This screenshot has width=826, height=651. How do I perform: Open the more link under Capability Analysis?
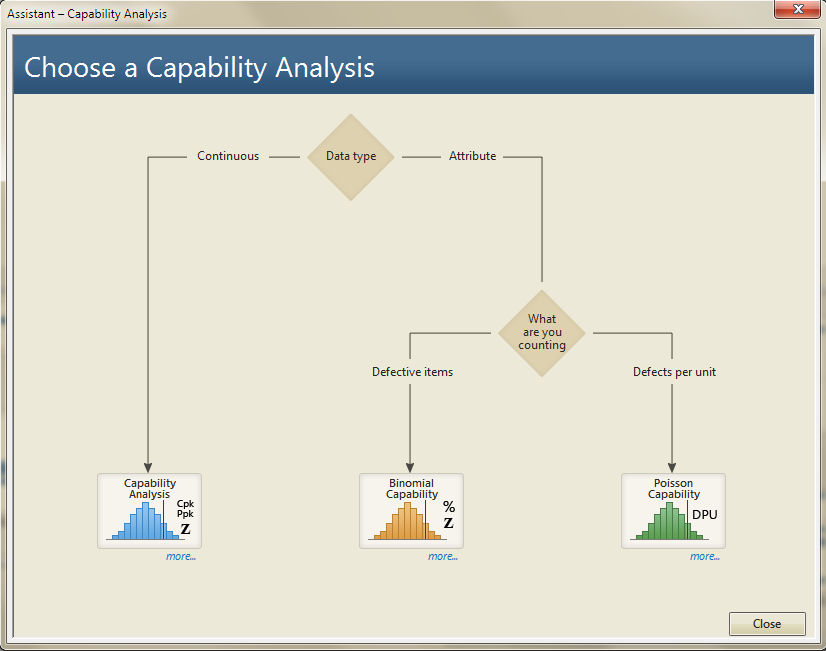(x=180, y=556)
